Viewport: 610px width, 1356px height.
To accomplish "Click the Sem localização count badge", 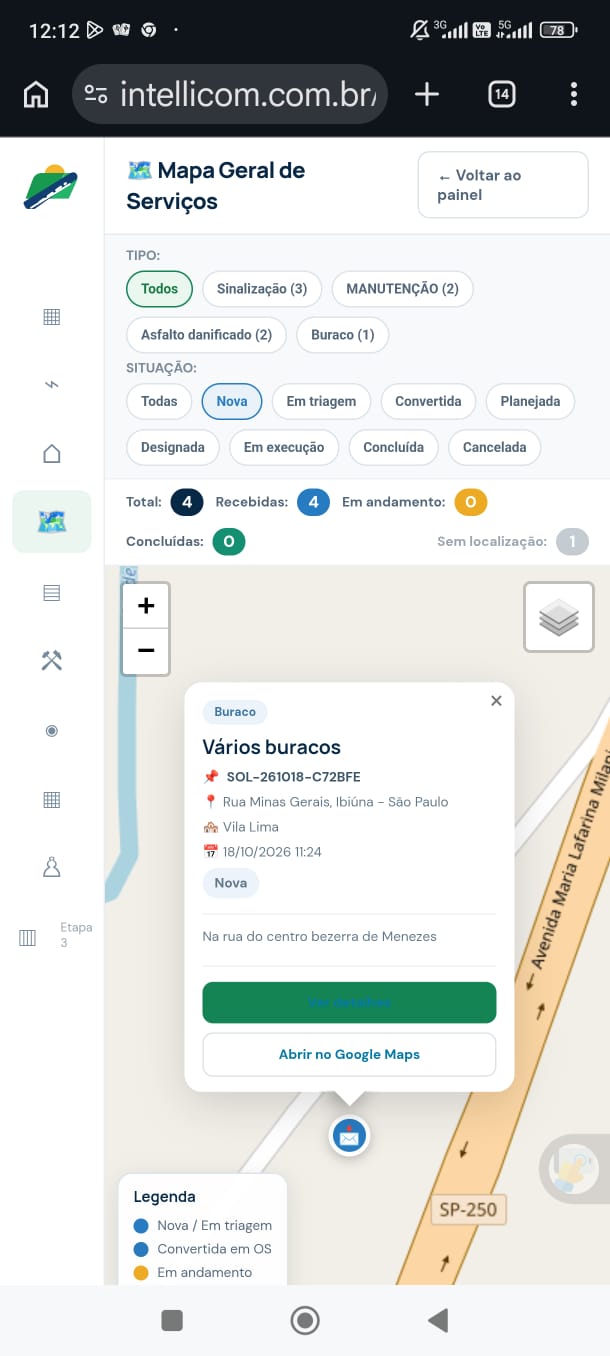I will 572,541.
